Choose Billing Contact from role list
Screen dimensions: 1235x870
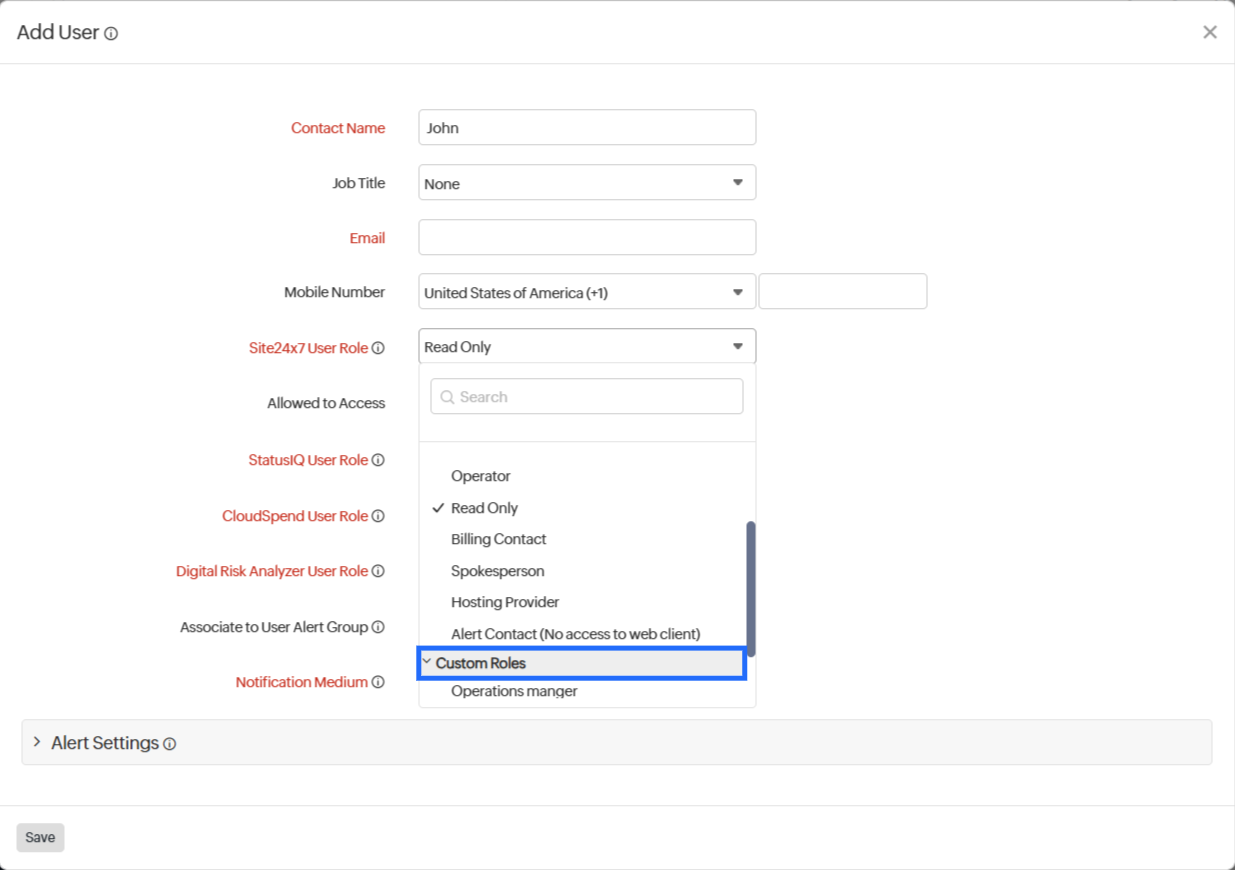tap(499, 539)
